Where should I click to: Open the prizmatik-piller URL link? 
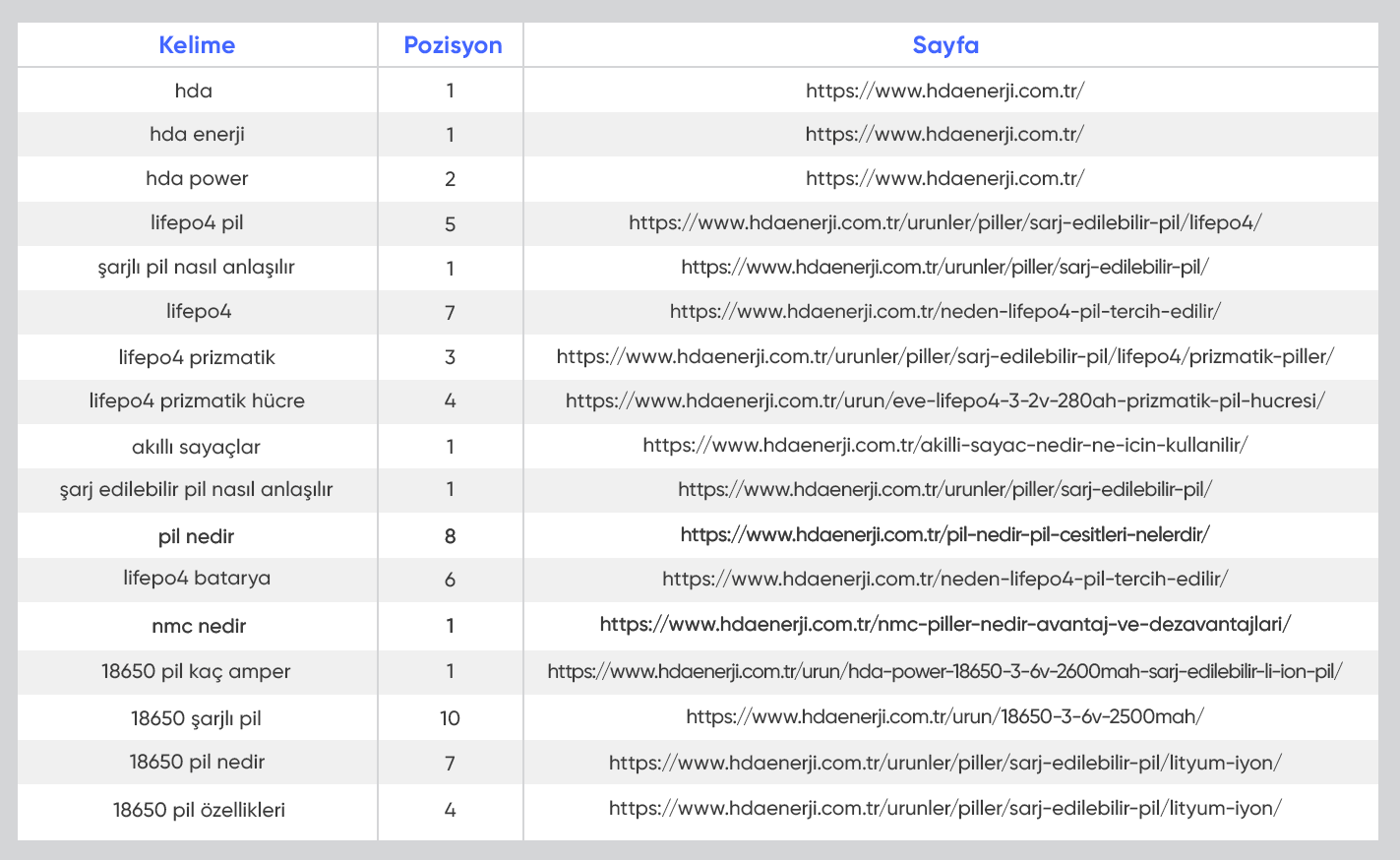(944, 356)
